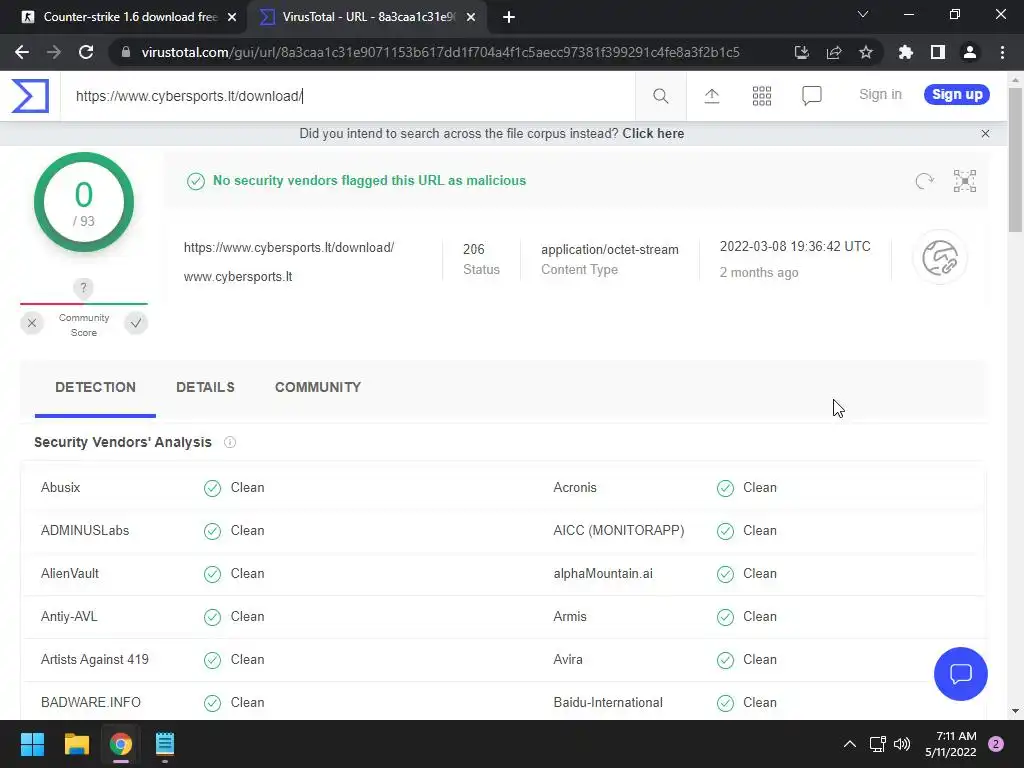Click the community score question mark
Image resolution: width=1024 pixels, height=768 pixels.
[83, 287]
